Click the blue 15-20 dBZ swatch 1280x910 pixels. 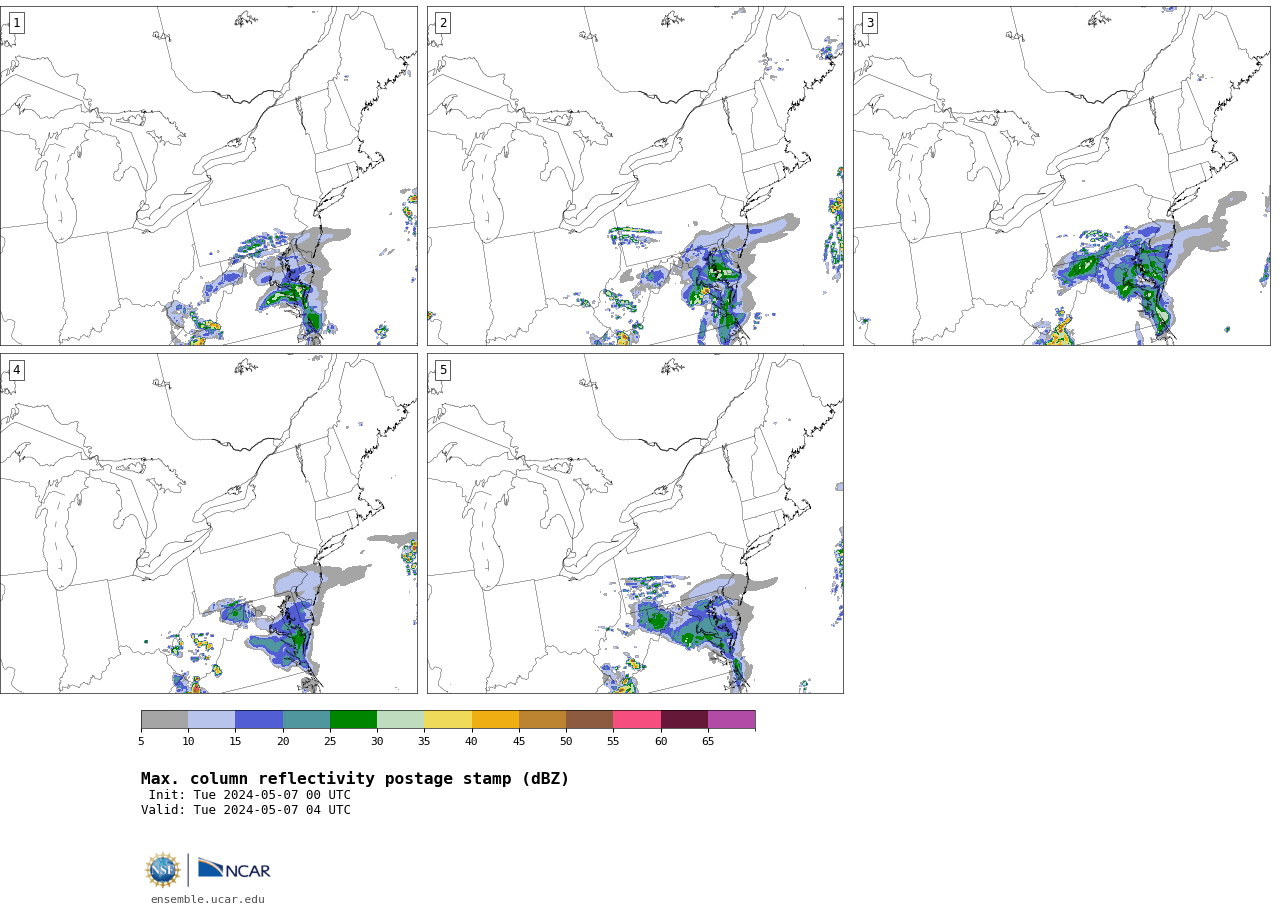(259, 720)
